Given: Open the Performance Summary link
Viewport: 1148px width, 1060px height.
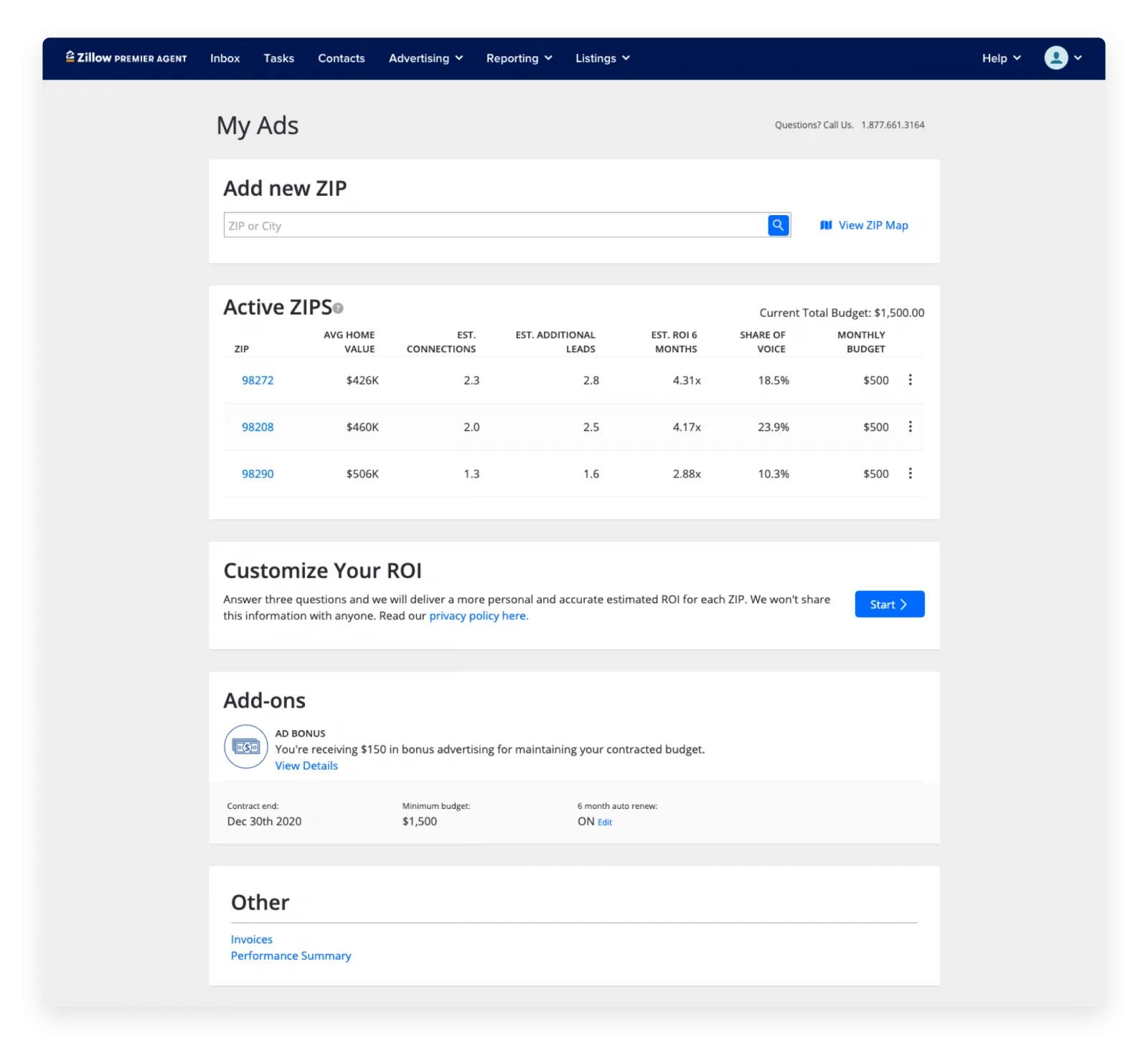Looking at the screenshot, I should coord(291,956).
